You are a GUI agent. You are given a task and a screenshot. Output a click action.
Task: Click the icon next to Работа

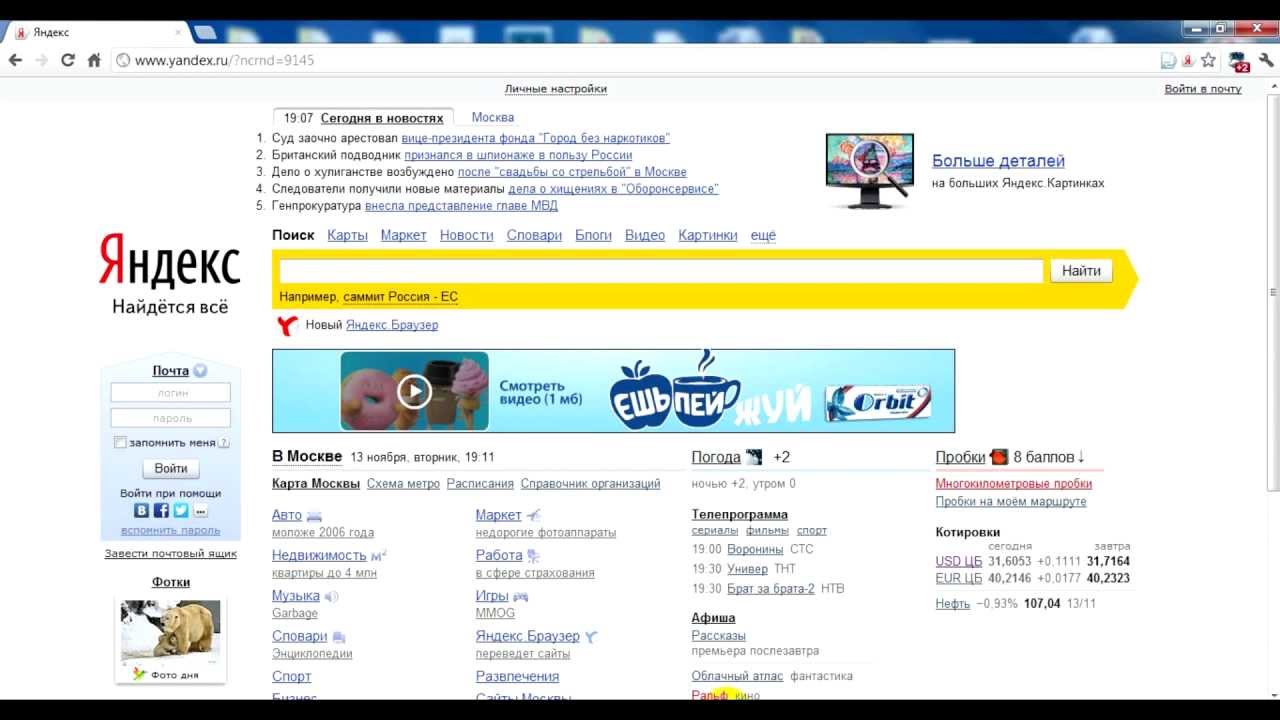[534, 556]
